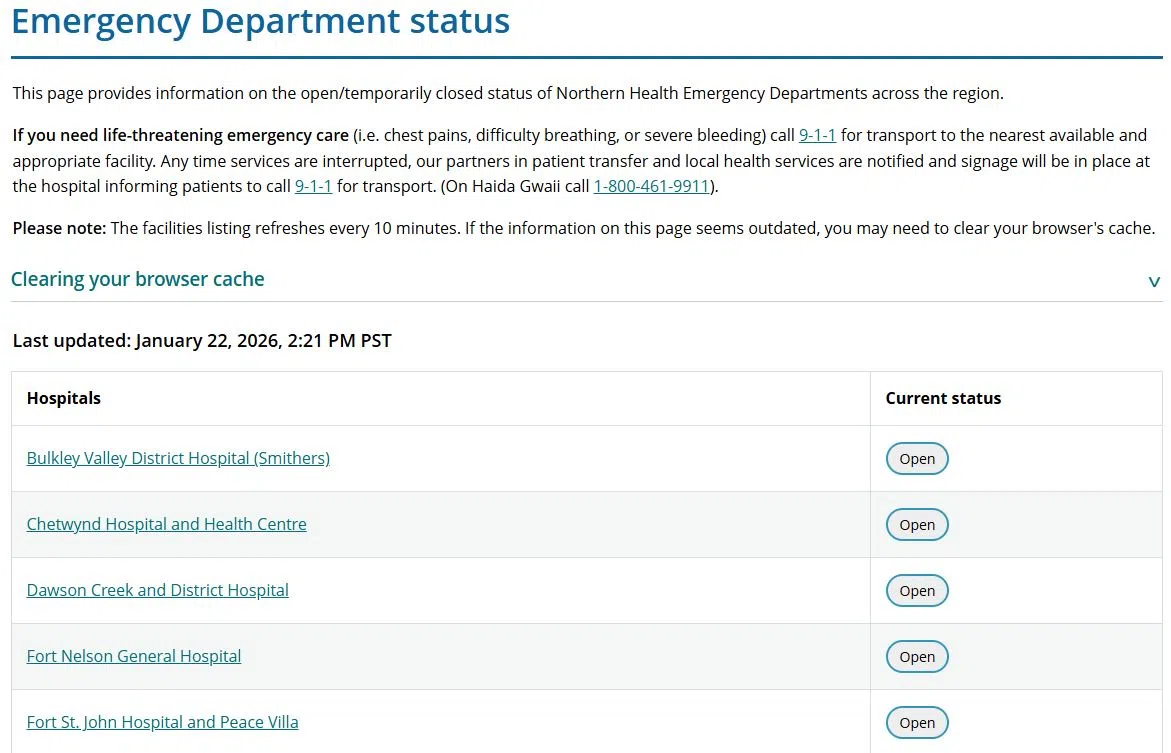Open Fort Nelson General Hospital link
This screenshot has height=753, width=1171.
pos(134,657)
